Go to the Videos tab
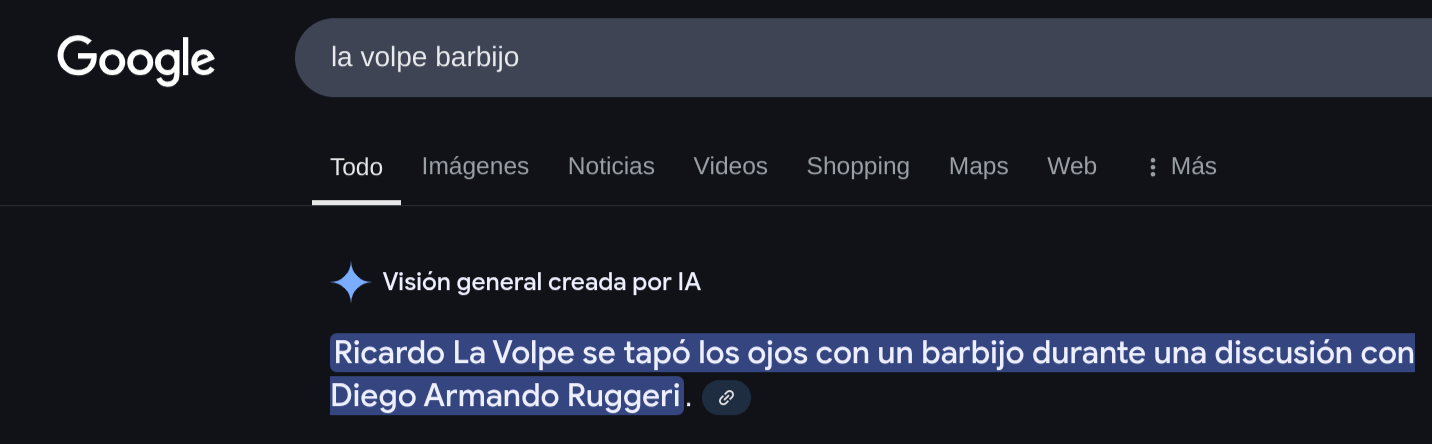 coord(730,166)
